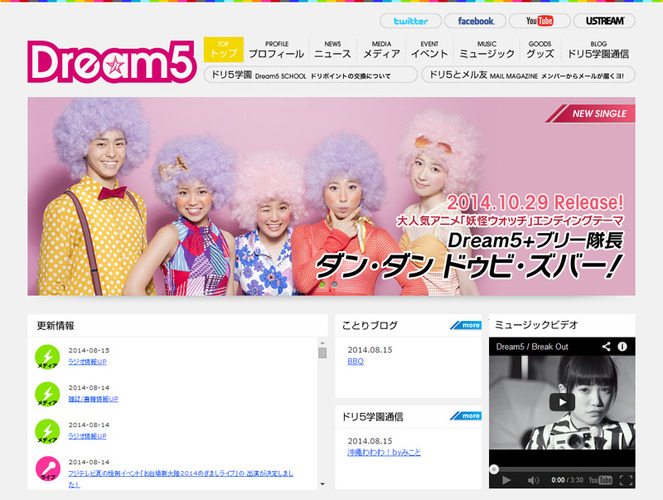Click the more button for ドリ5学園通信
The height and width of the screenshot is (500, 663).
(466, 416)
